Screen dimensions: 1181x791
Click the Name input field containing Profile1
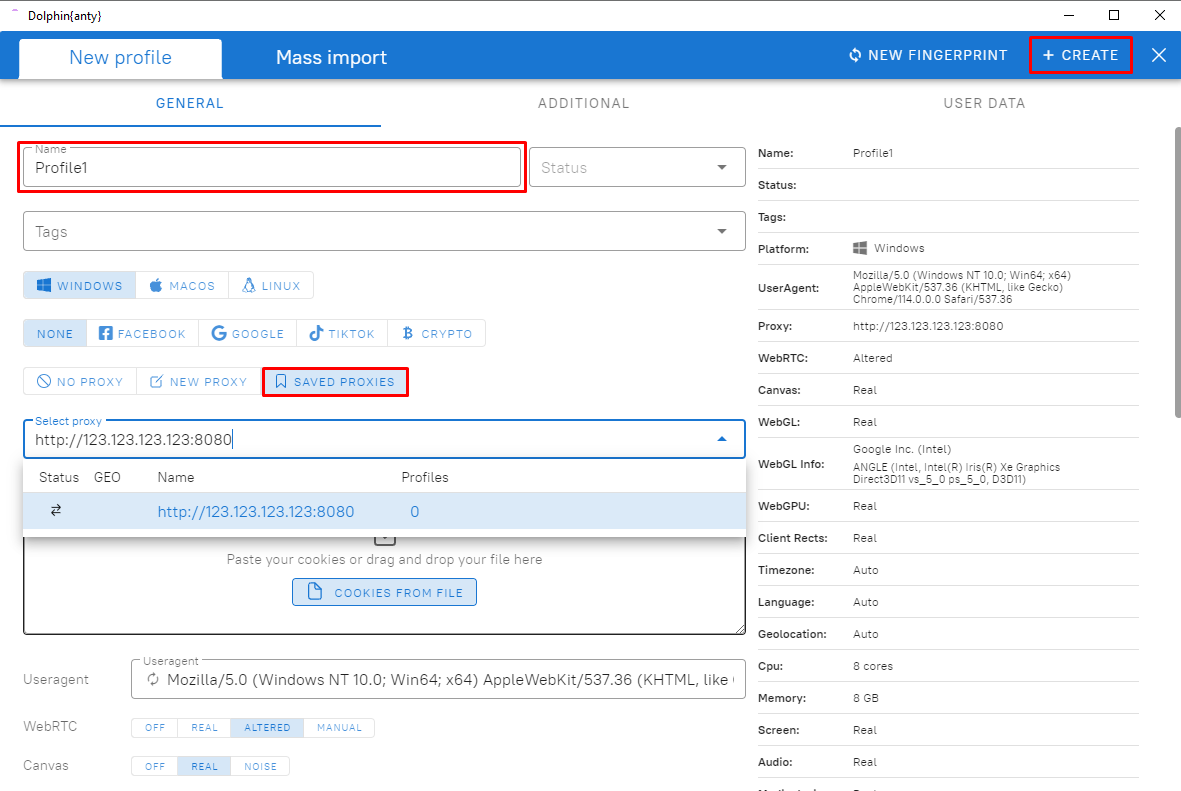pos(272,167)
